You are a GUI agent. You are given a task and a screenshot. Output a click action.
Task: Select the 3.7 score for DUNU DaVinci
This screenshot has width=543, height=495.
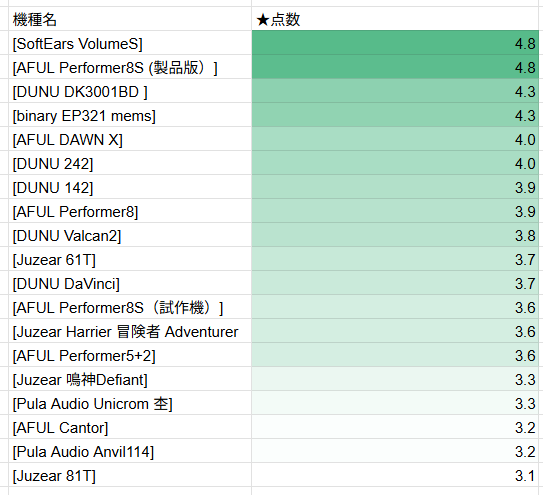[395, 283]
